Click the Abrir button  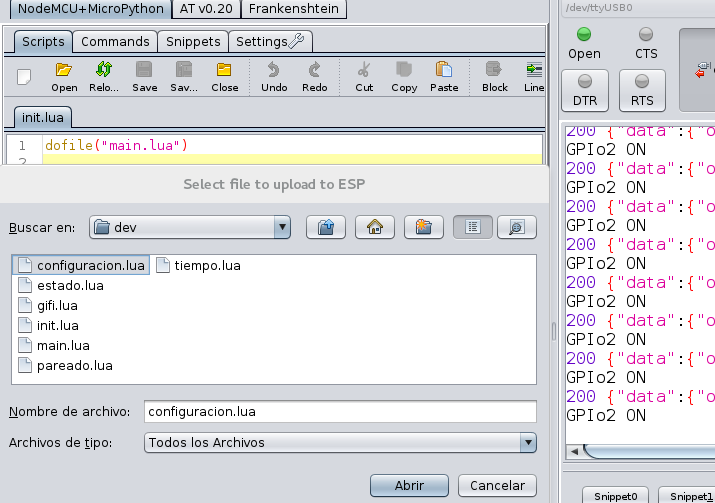(409, 485)
